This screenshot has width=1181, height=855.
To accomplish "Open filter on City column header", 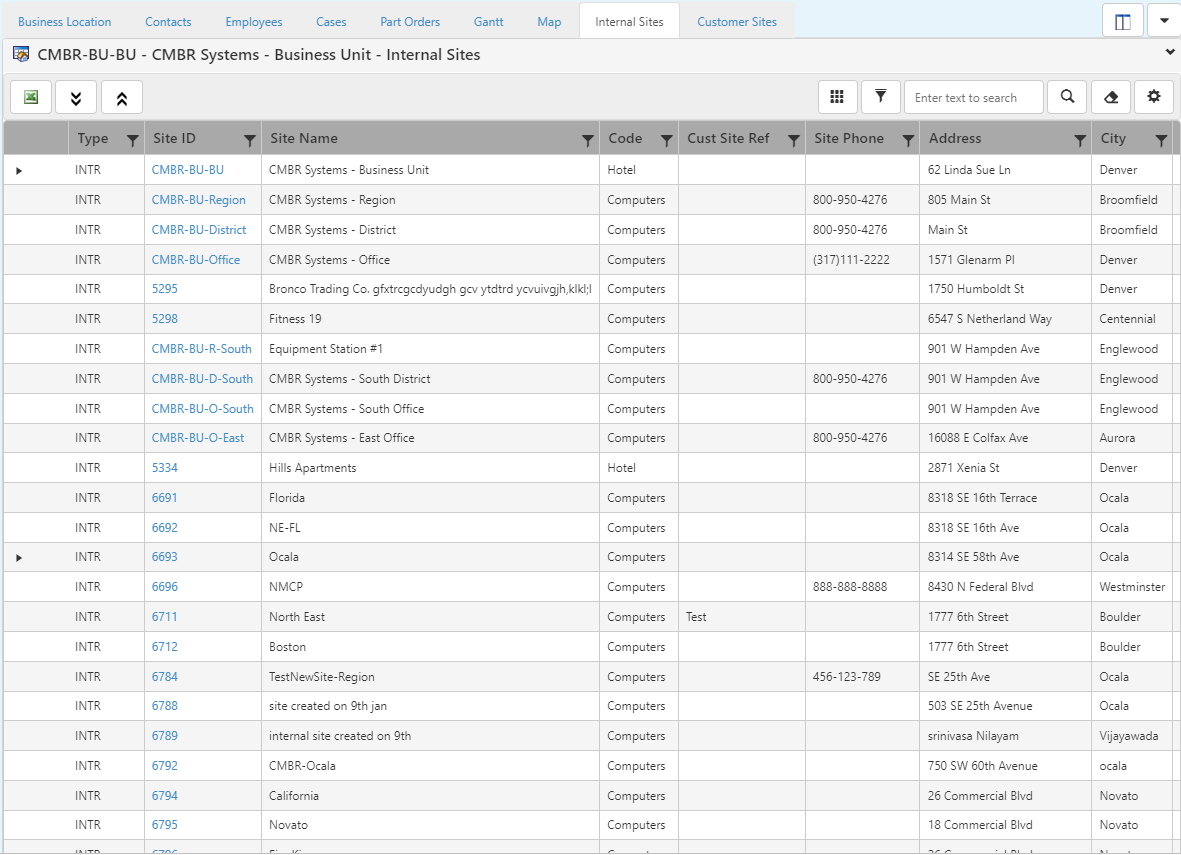I will 1160,141.
